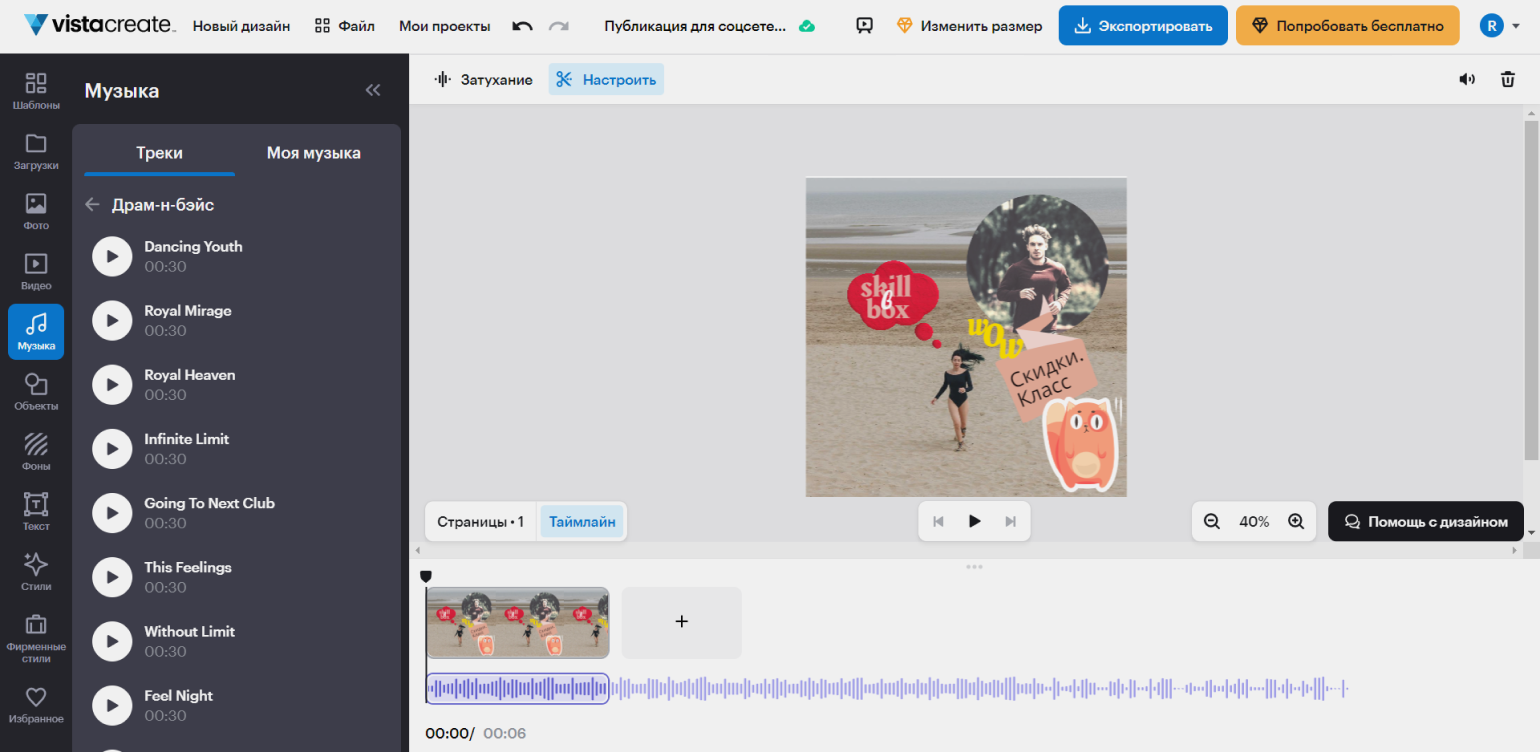
Task: Open the Изменить размер resize option
Action: [x=970, y=26]
